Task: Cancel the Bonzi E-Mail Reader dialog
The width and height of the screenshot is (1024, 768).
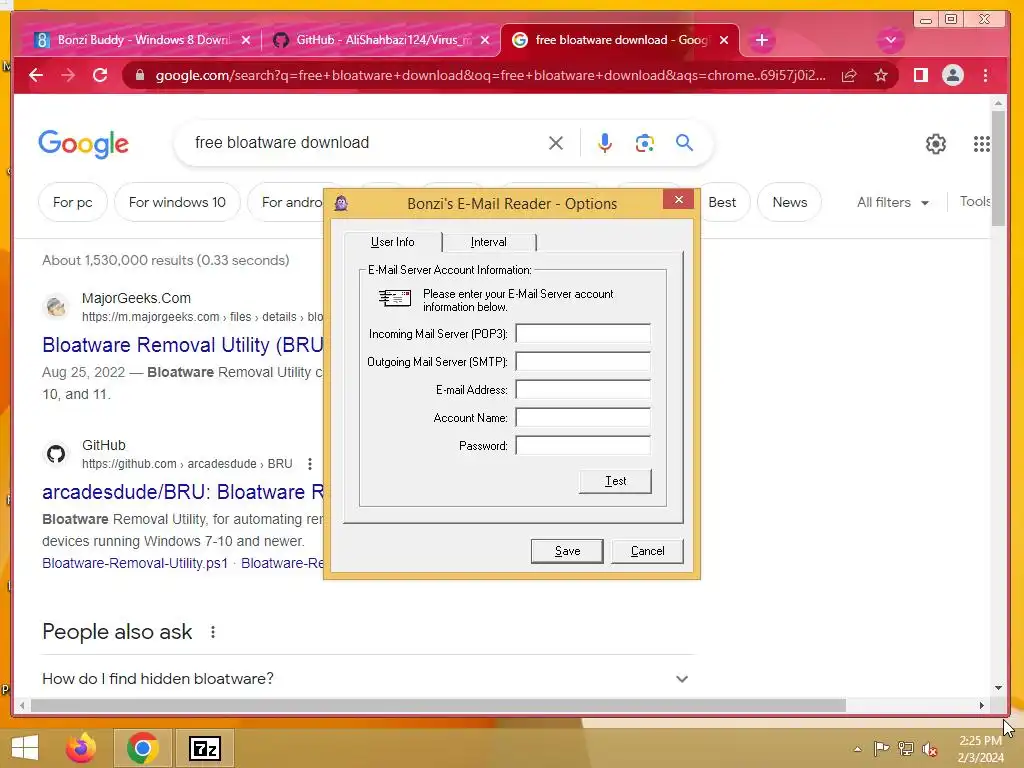Action: [x=647, y=551]
